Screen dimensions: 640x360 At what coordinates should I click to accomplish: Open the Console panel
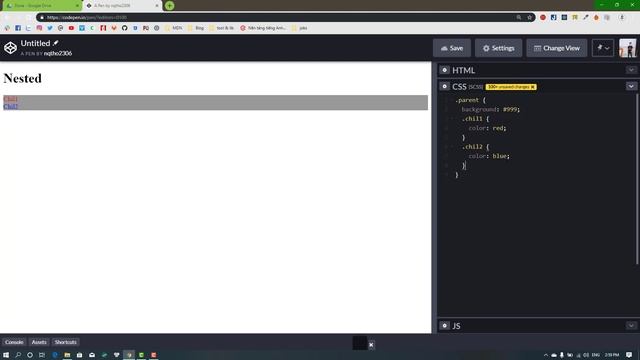tap(14, 342)
